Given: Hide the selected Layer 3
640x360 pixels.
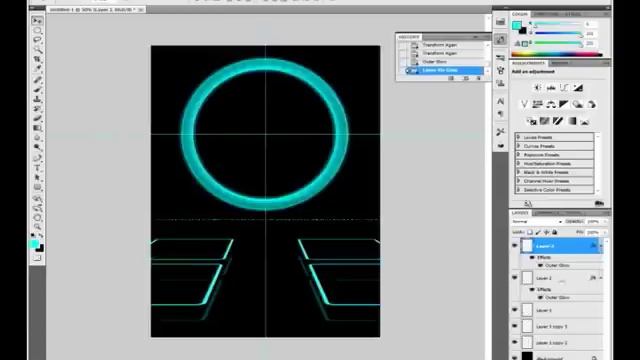Looking at the screenshot, I should (x=515, y=246).
